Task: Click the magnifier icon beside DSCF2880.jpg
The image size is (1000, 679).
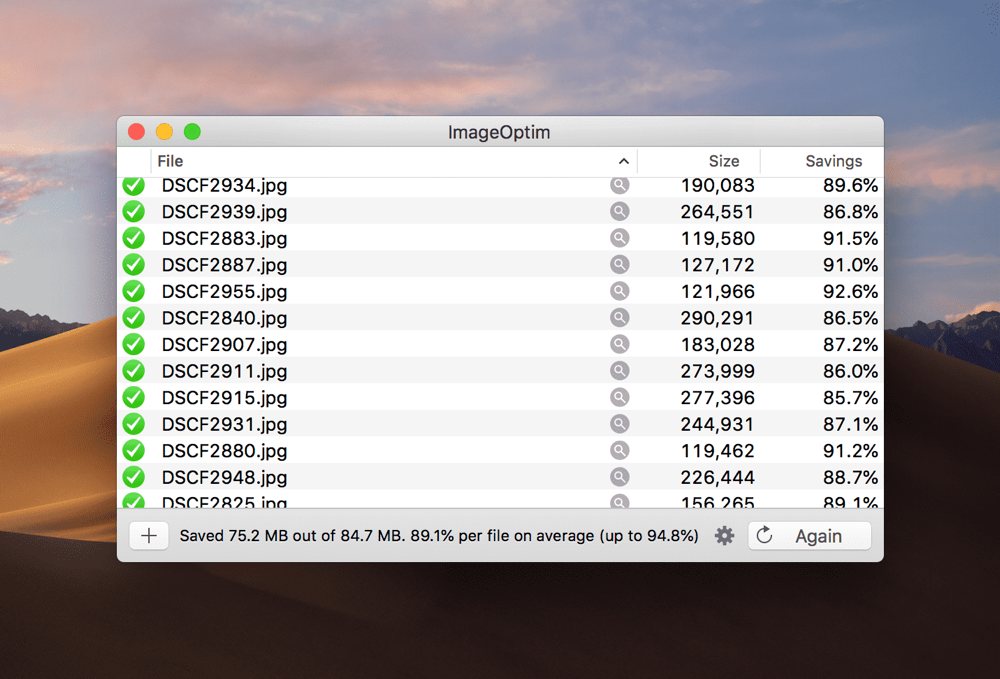Action: coord(619,450)
